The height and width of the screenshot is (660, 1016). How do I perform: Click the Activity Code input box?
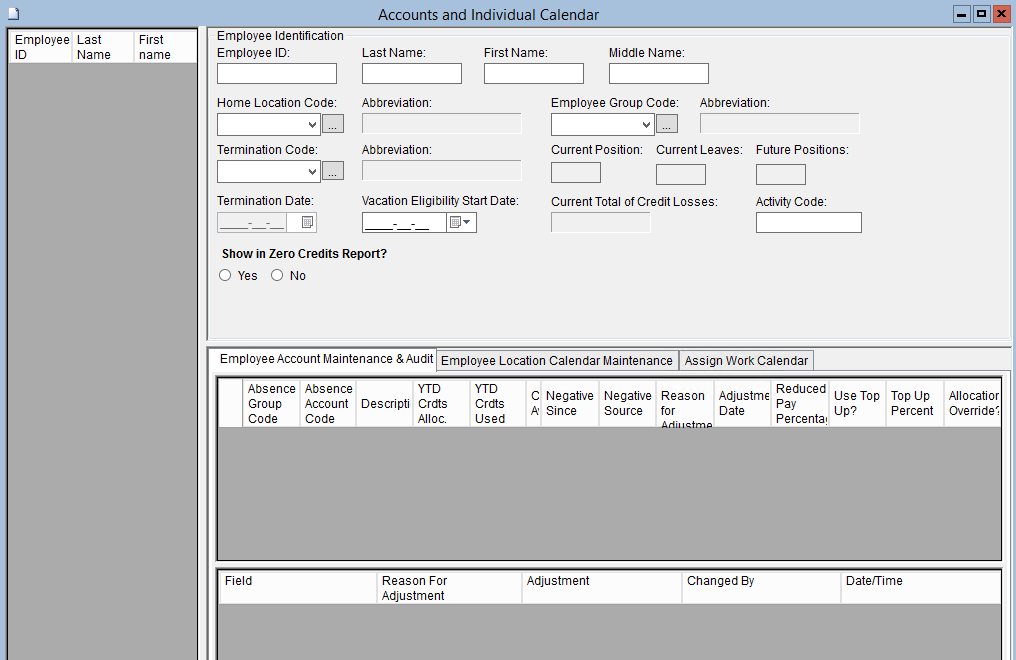(x=808, y=222)
